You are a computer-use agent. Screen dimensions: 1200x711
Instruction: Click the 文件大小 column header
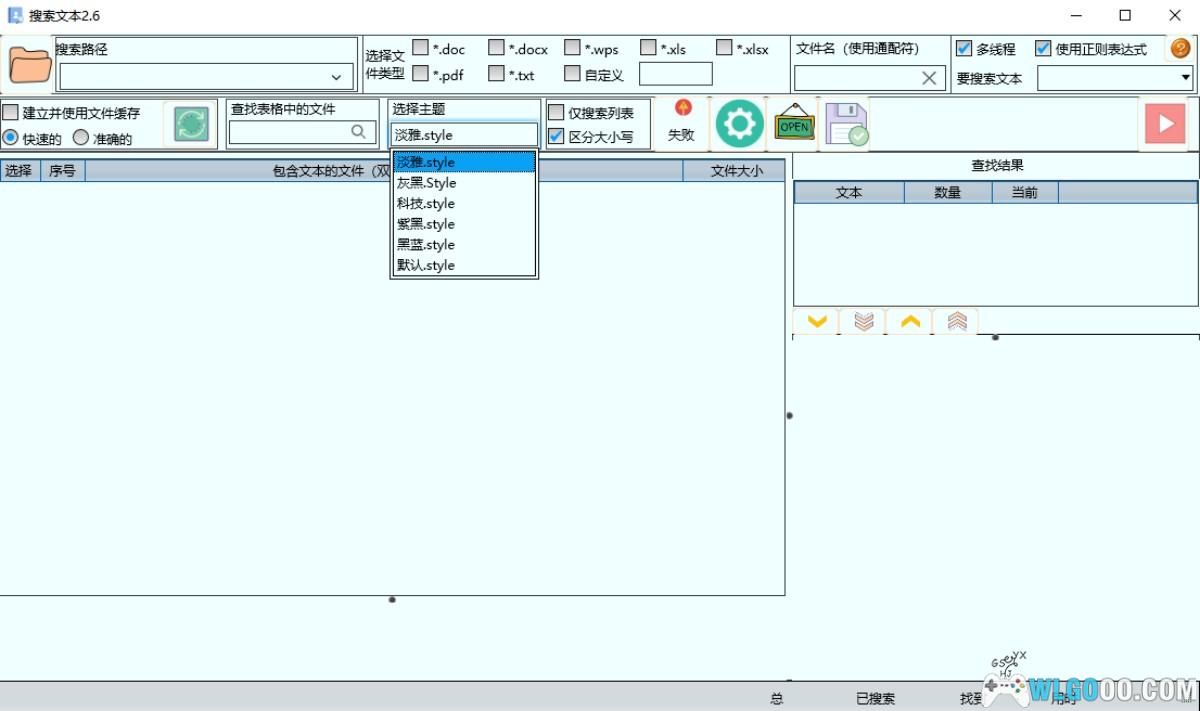pos(736,171)
